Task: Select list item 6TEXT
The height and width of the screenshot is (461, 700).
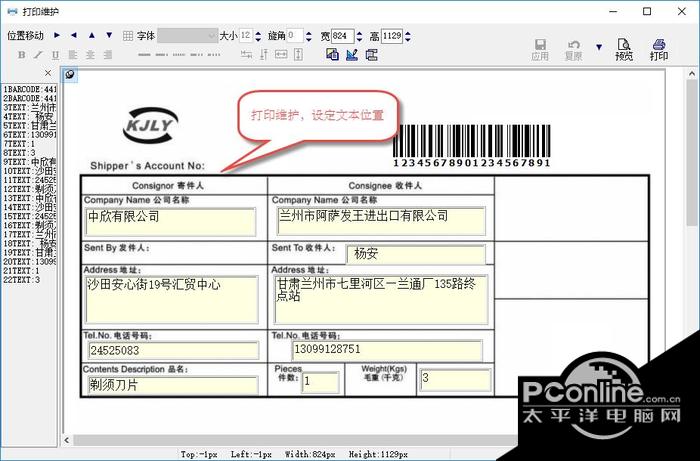Action: click(29, 135)
